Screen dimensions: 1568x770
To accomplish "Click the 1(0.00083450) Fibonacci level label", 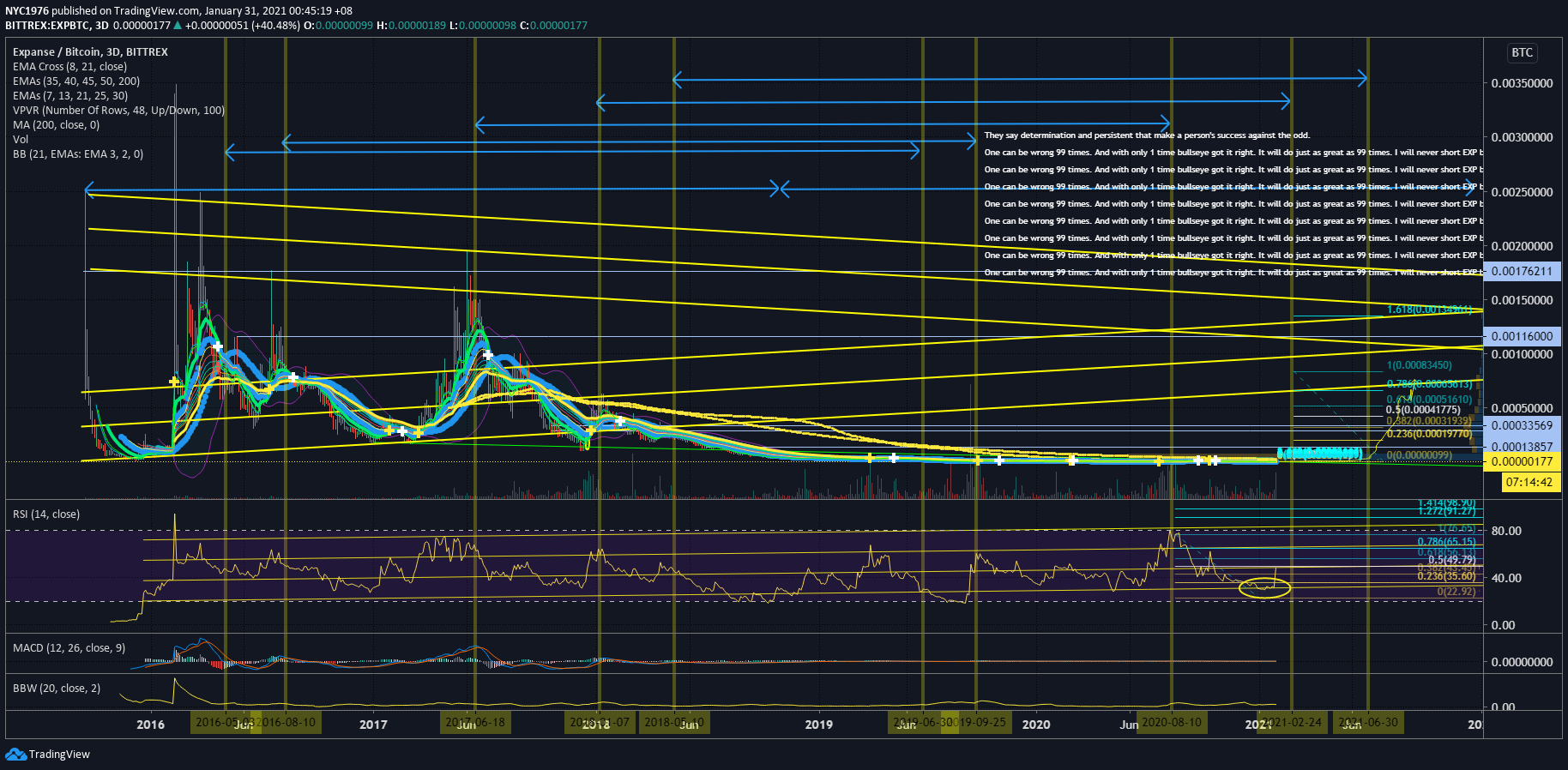I will pos(1420,365).
